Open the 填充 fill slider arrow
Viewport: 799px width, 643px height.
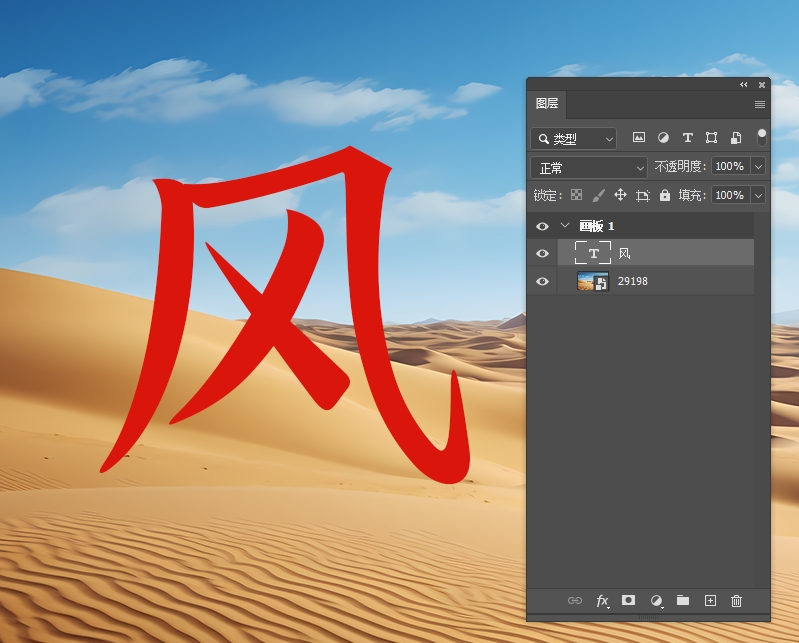point(758,196)
